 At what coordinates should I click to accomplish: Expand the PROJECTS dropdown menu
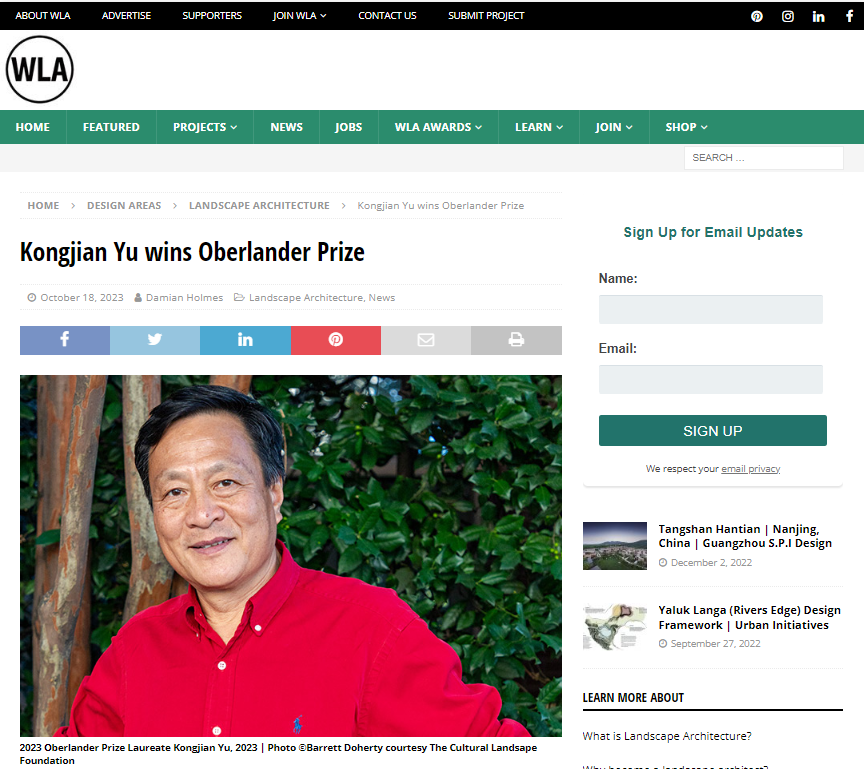pyautogui.click(x=205, y=127)
